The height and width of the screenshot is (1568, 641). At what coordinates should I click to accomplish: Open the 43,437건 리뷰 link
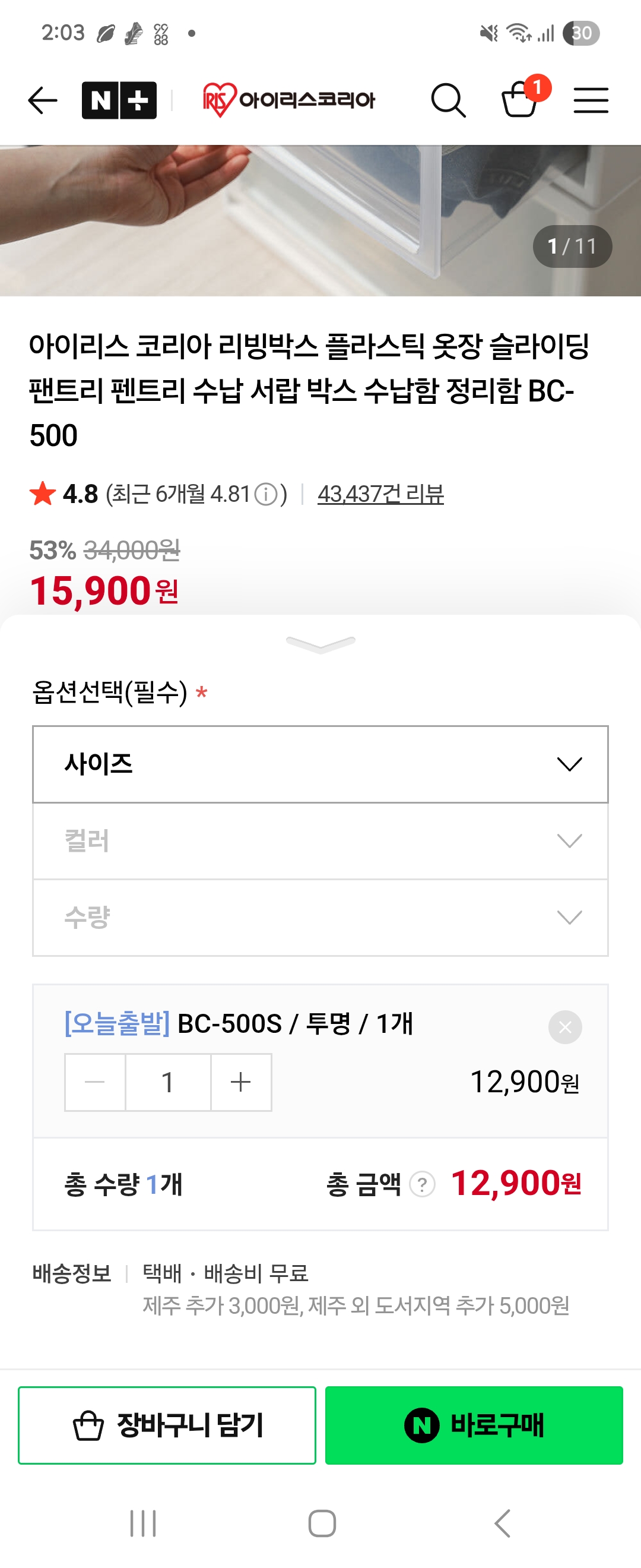(x=380, y=494)
